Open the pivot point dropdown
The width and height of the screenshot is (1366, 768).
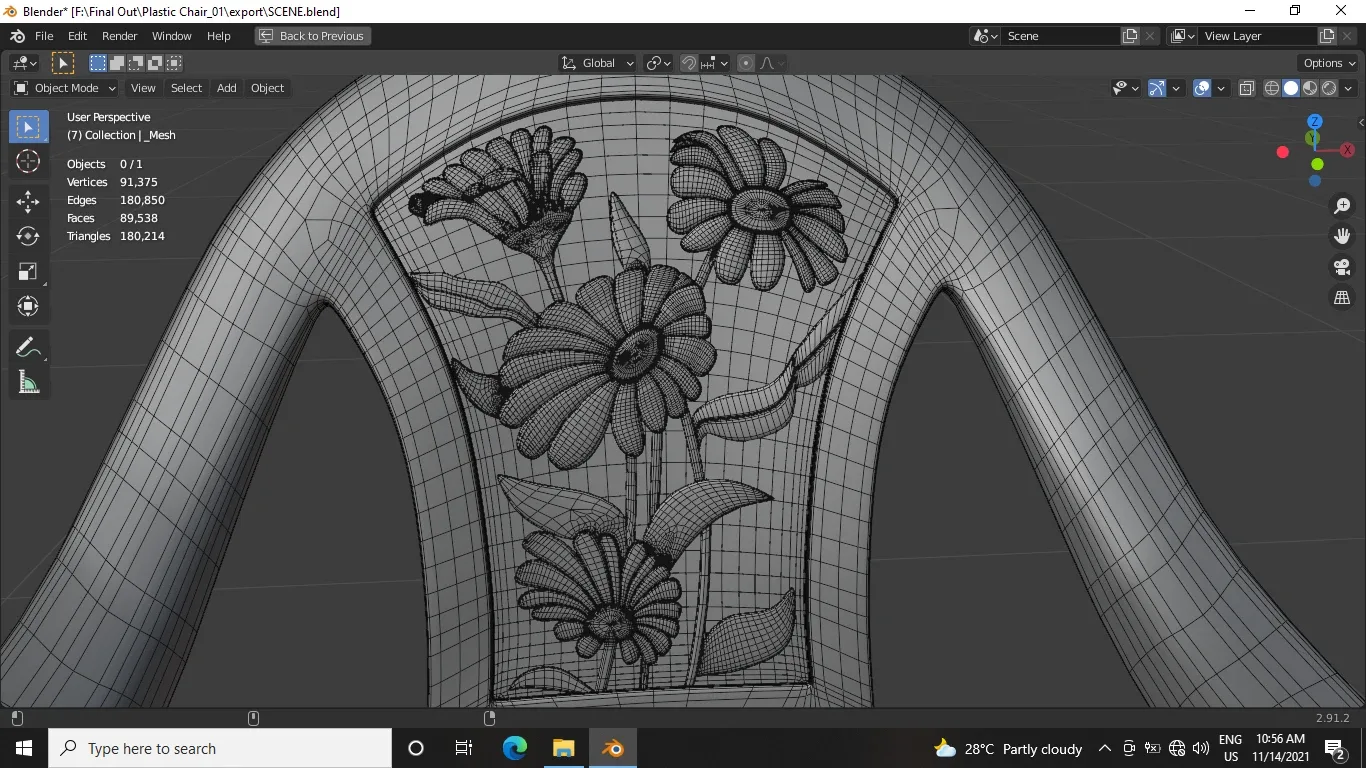point(658,63)
